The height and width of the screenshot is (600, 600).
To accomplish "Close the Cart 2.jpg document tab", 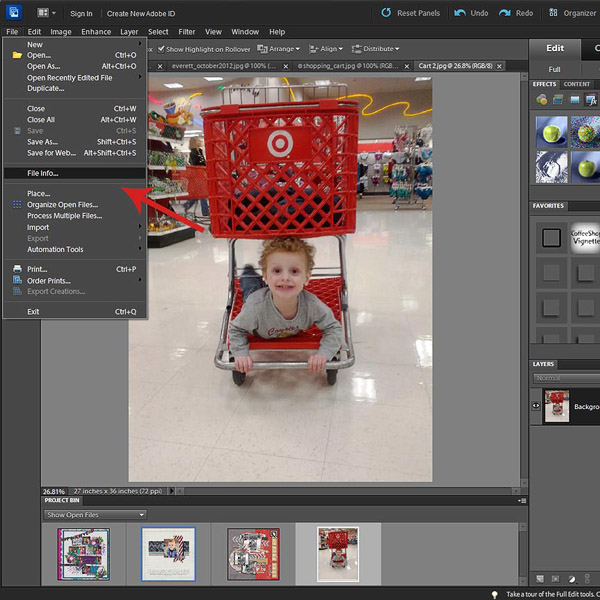I will coord(499,66).
